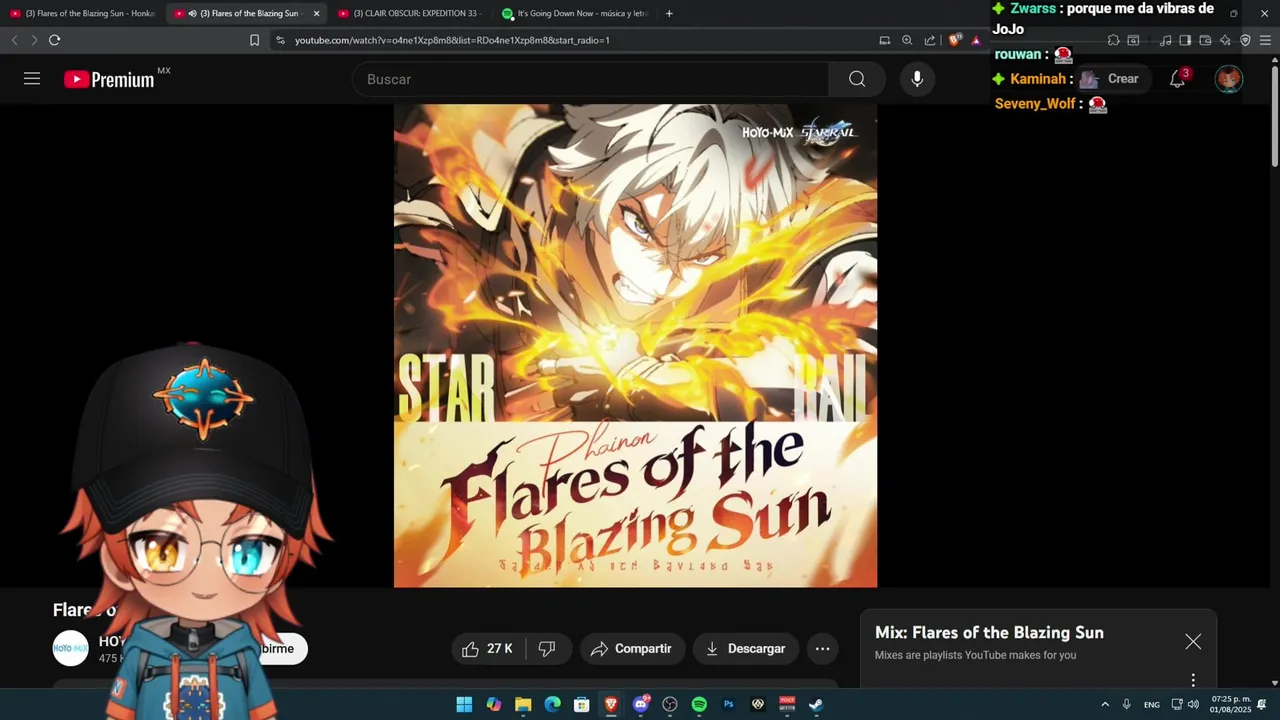Go forward in browser history

point(34,40)
